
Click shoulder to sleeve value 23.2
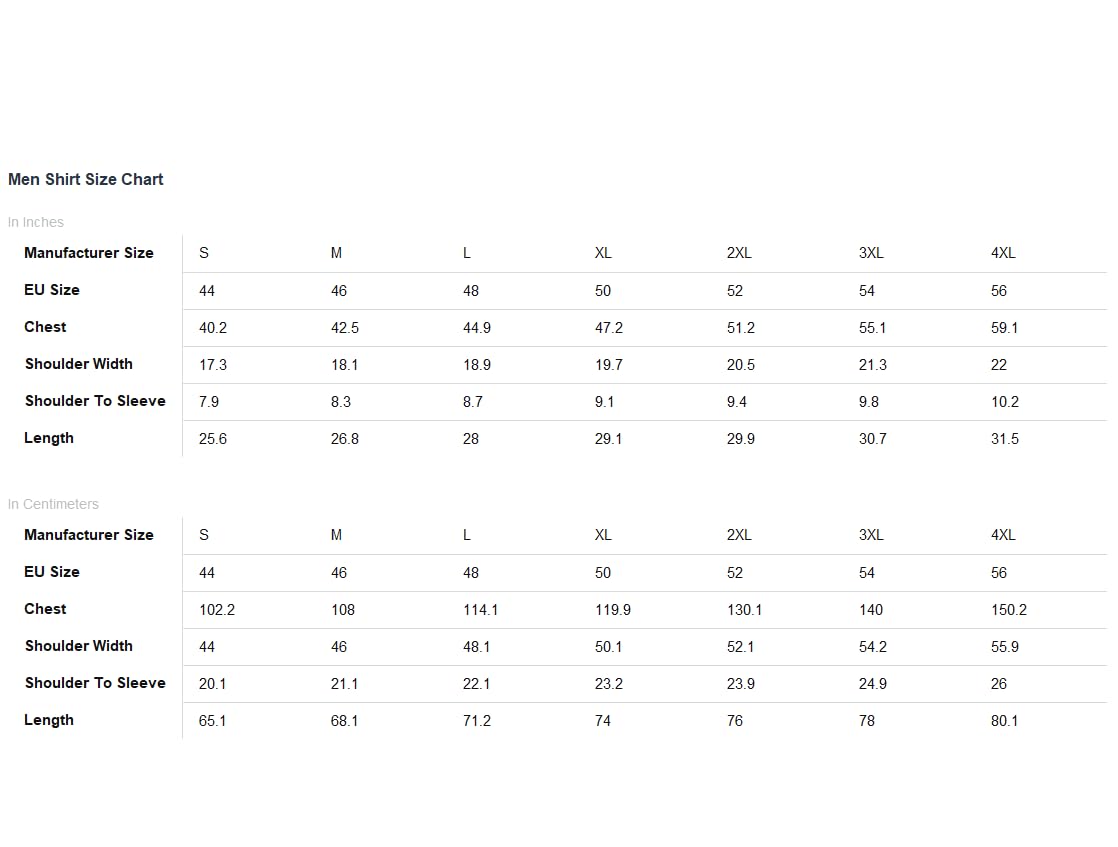609,684
